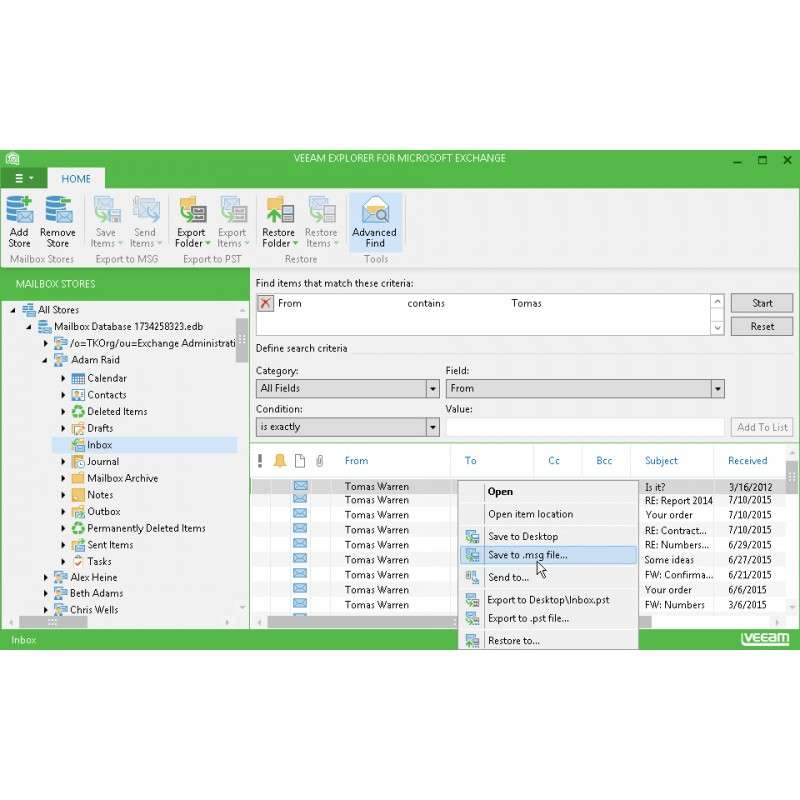Click the Restore Folder ribbon icon
The image size is (800, 800).
click(x=280, y=210)
